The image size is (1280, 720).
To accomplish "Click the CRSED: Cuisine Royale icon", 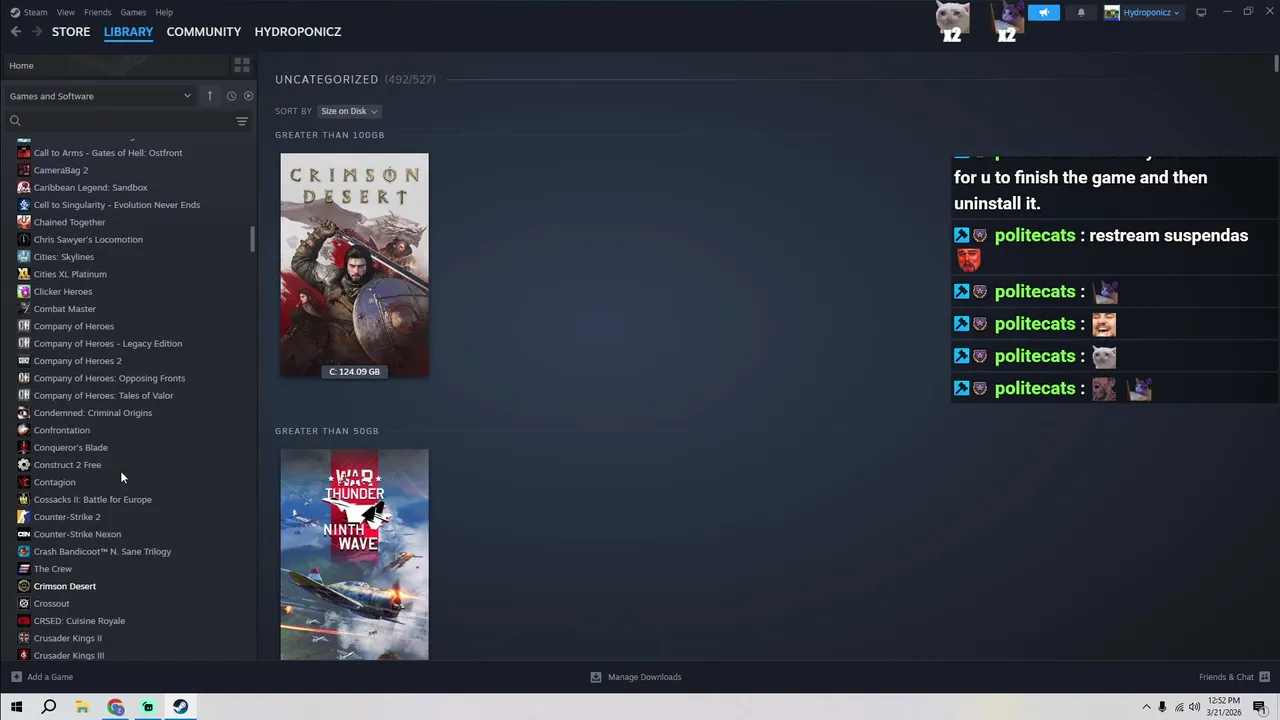I will click(24, 621).
